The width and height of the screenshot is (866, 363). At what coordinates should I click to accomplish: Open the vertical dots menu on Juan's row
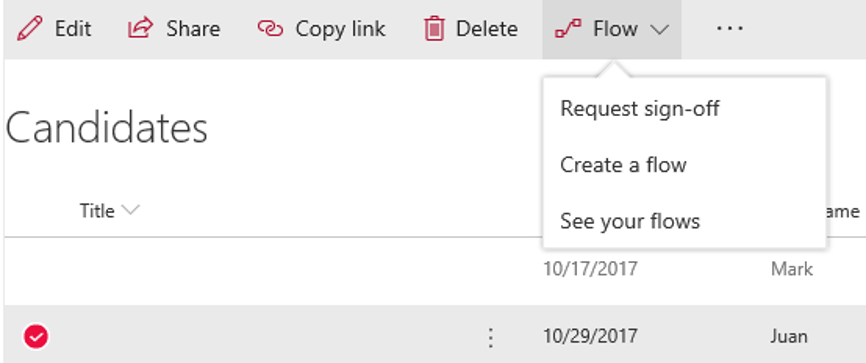pyautogui.click(x=490, y=337)
